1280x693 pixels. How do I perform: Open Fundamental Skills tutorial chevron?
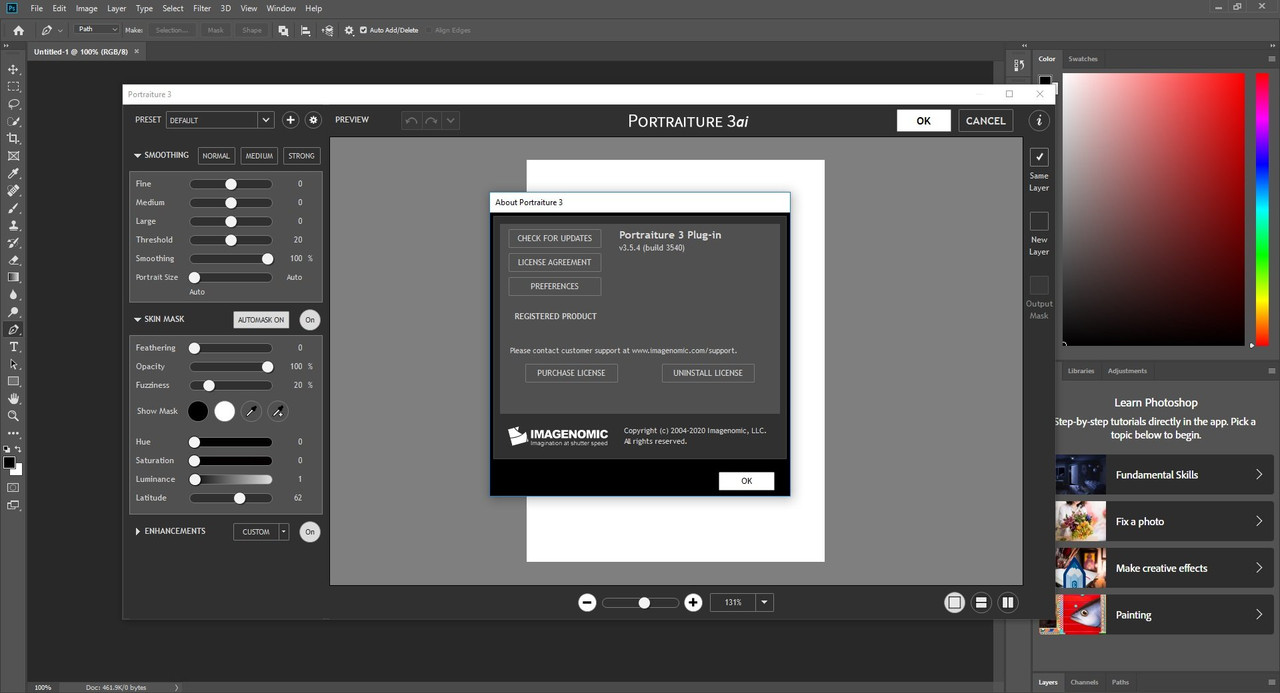tap(1259, 475)
